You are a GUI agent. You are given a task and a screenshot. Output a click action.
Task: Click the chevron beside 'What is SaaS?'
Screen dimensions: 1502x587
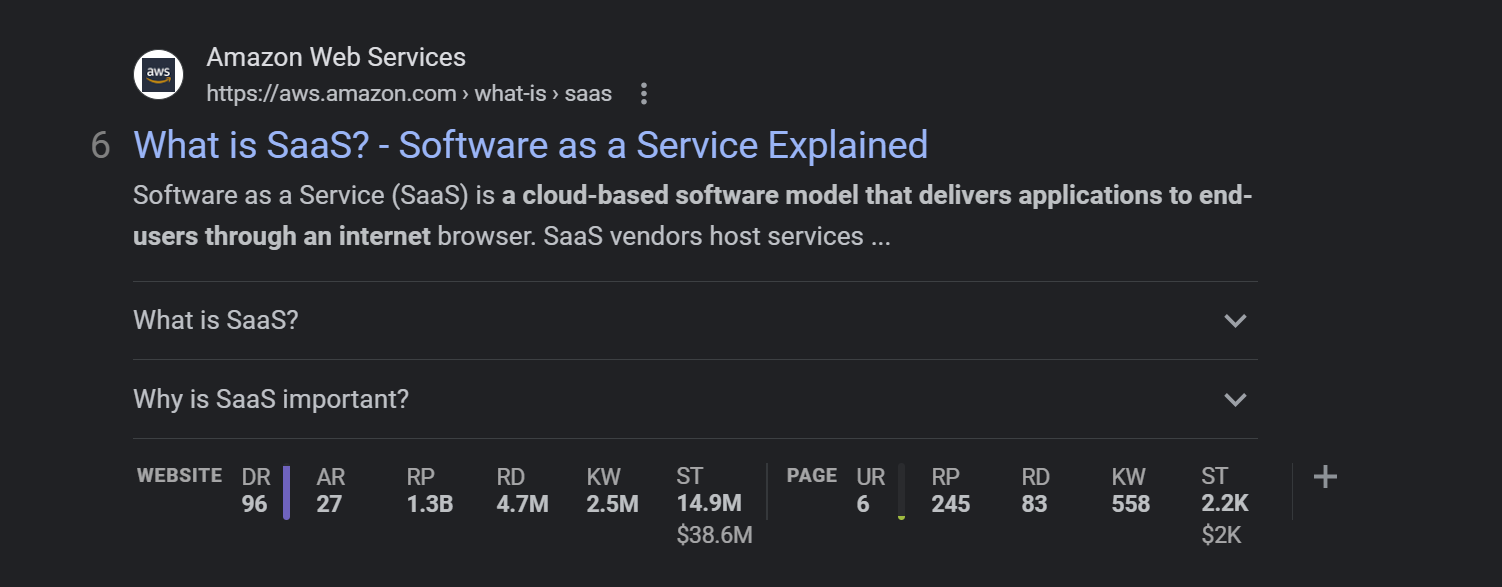tap(1236, 321)
